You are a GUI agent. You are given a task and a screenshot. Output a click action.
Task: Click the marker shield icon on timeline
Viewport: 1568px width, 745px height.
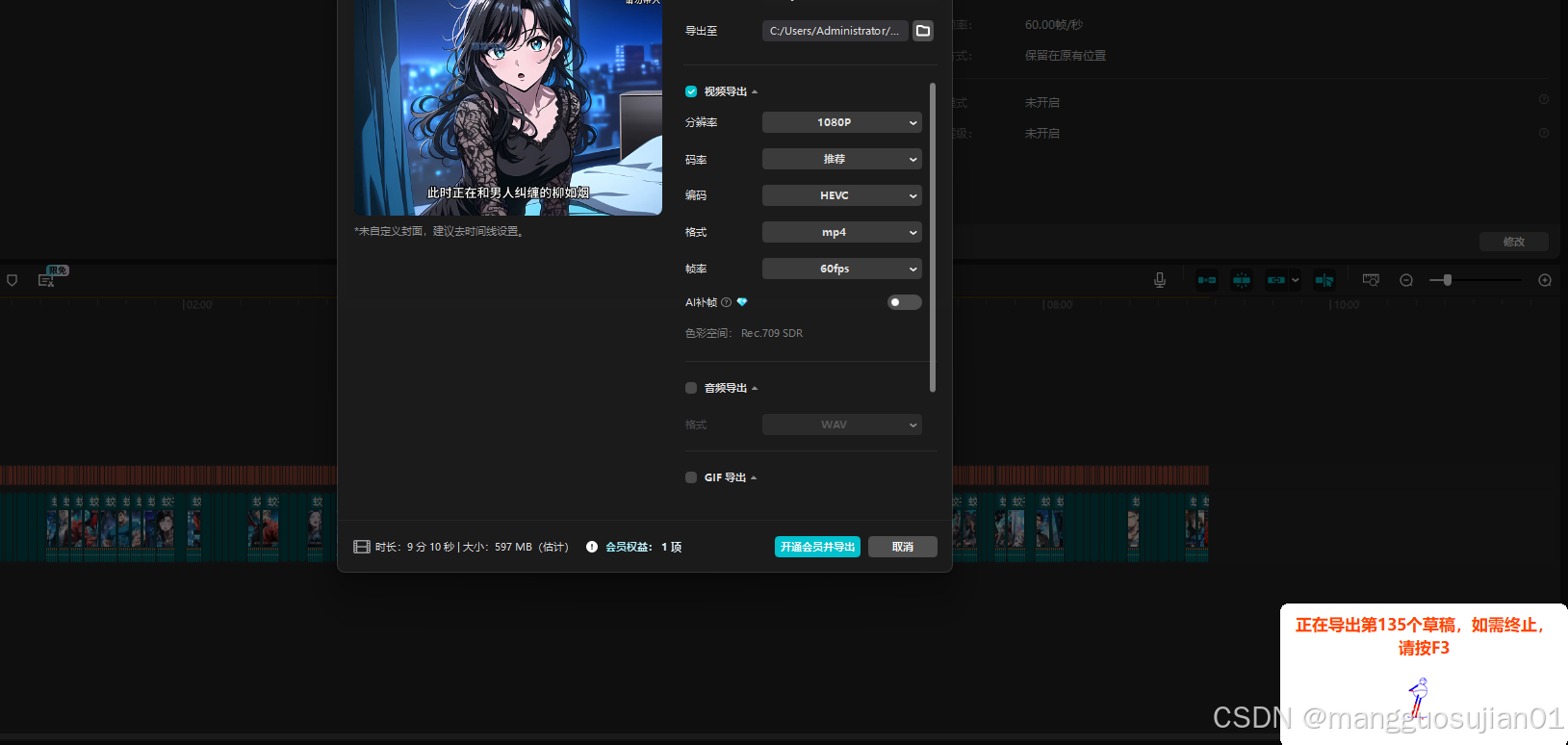13,280
